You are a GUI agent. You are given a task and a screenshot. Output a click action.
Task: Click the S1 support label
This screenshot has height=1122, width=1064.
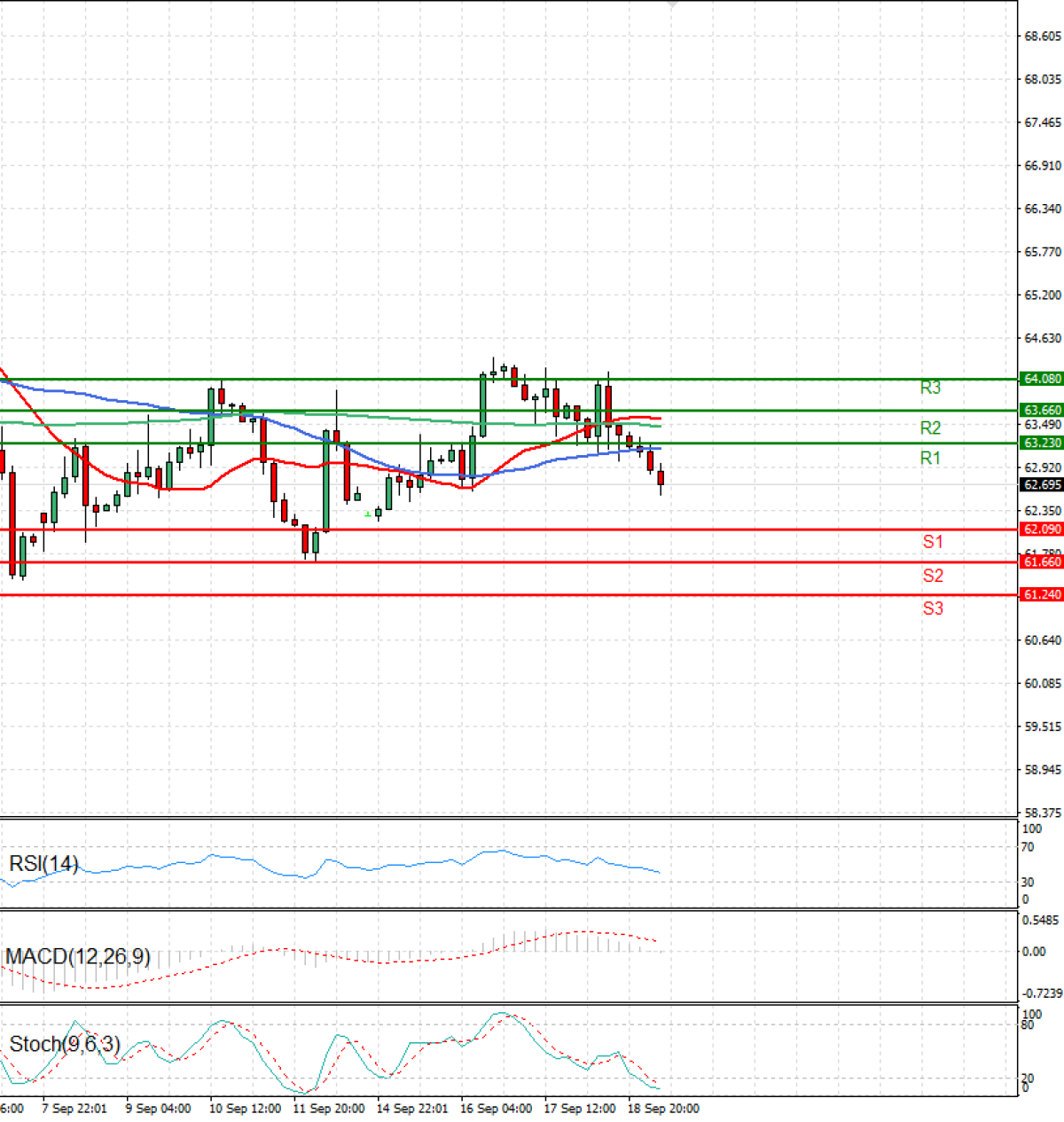coord(931,542)
